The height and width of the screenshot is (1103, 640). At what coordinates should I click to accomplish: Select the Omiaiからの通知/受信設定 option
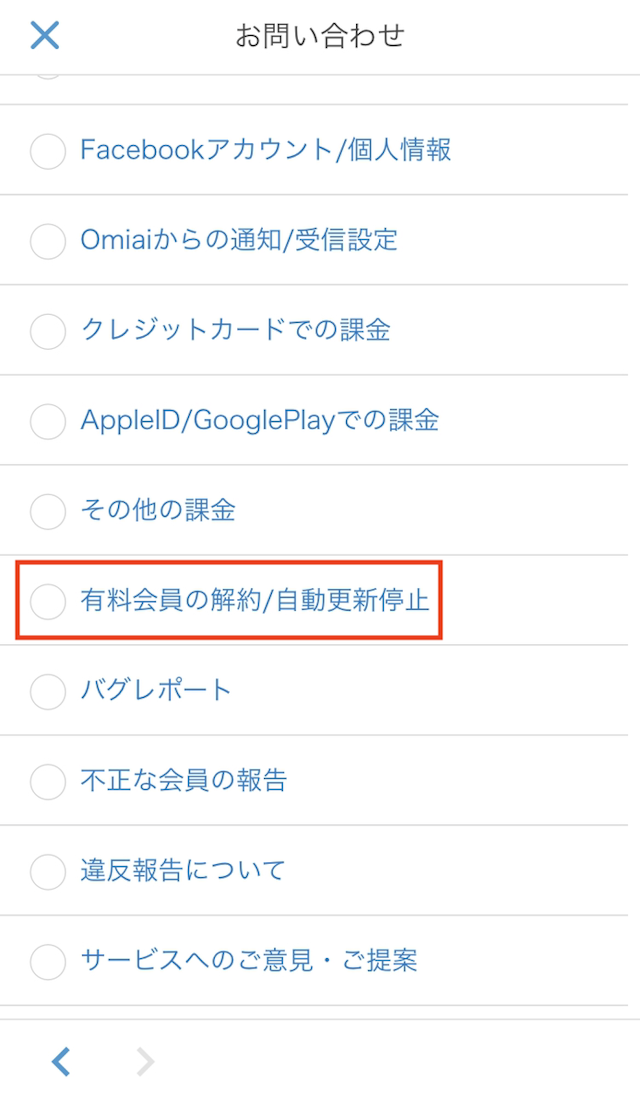47,241
